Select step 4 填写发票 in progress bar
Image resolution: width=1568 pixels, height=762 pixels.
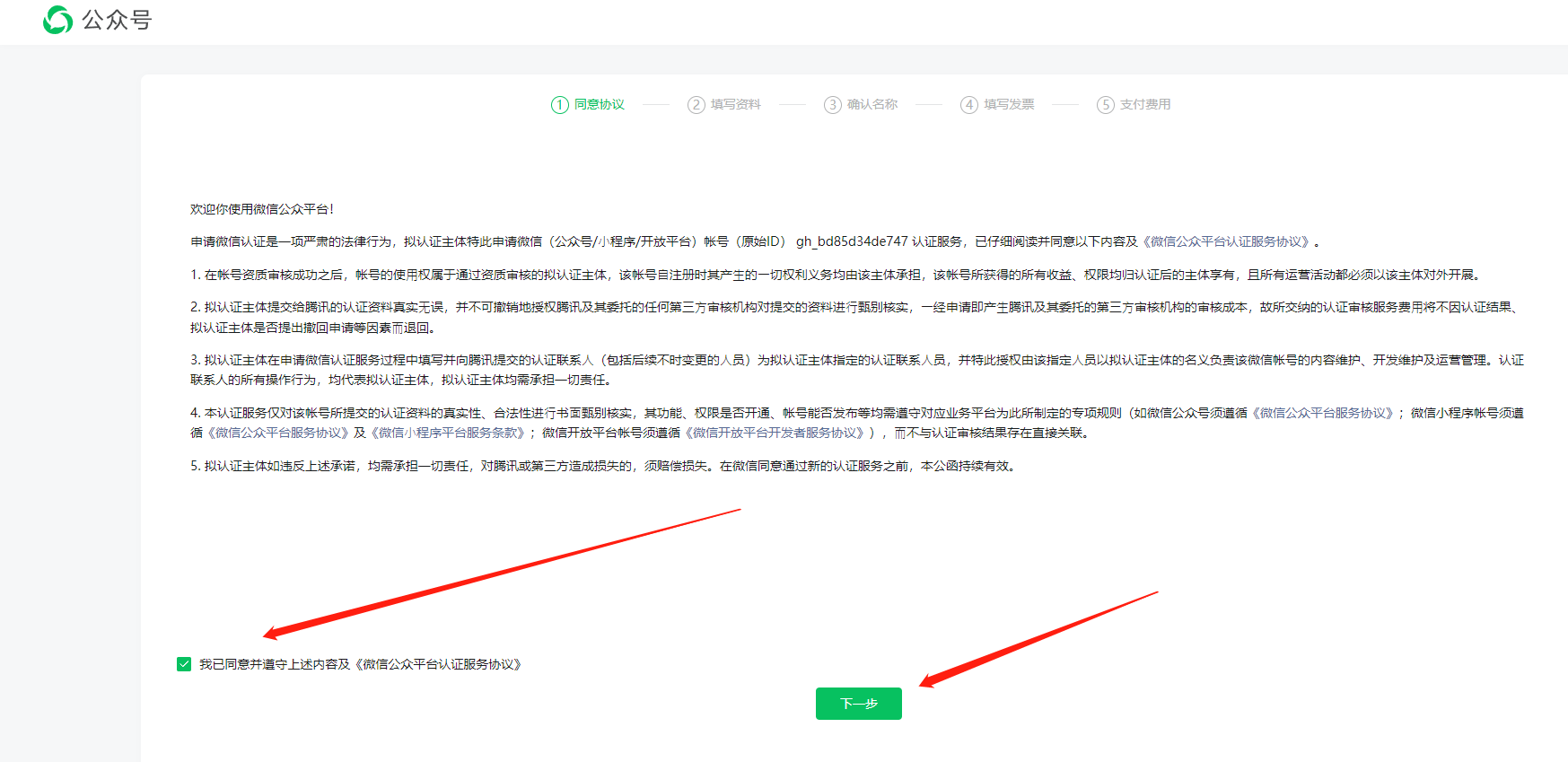(997, 105)
